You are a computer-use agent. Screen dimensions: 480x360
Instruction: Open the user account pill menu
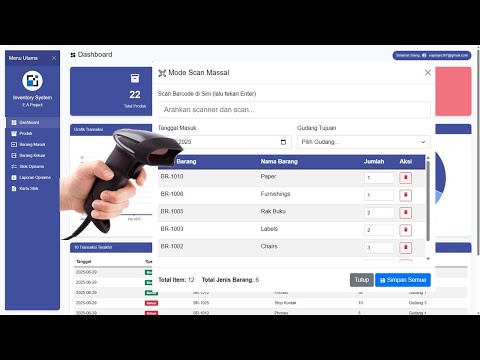point(432,55)
